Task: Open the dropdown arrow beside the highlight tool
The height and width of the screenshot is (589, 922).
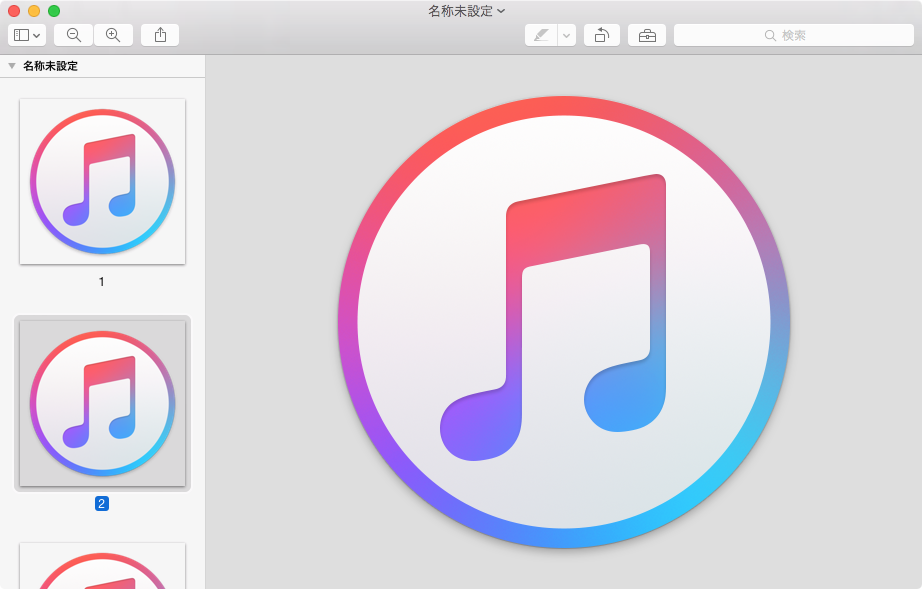Action: (x=566, y=35)
